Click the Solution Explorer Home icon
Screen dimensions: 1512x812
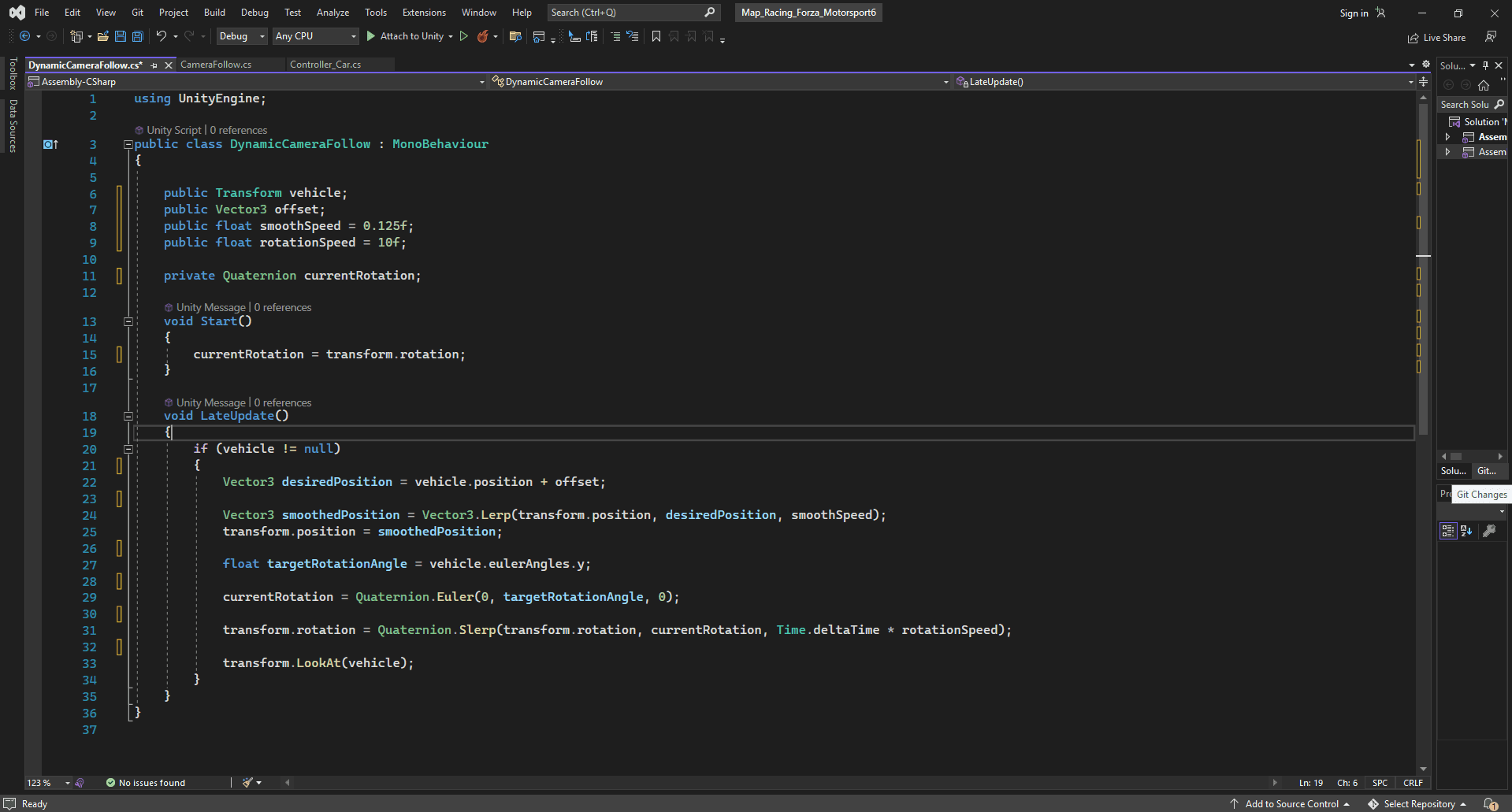tap(1484, 85)
